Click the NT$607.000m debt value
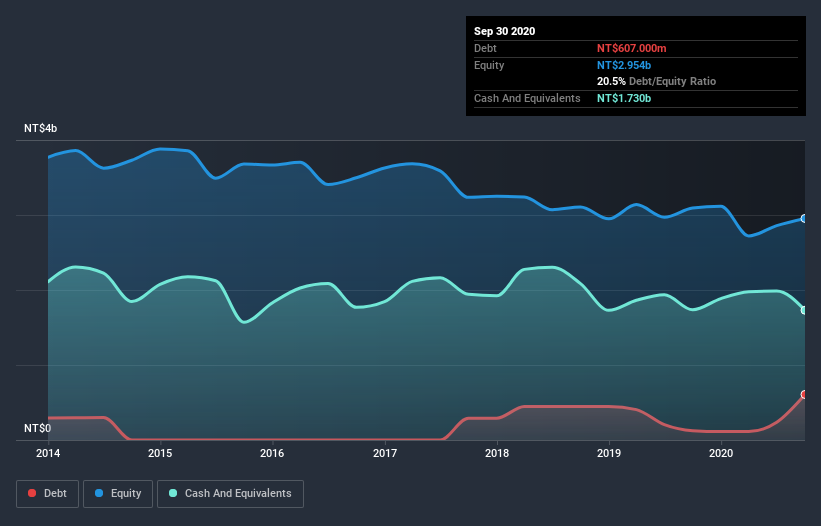Image resolution: width=821 pixels, height=526 pixels. pos(631,48)
